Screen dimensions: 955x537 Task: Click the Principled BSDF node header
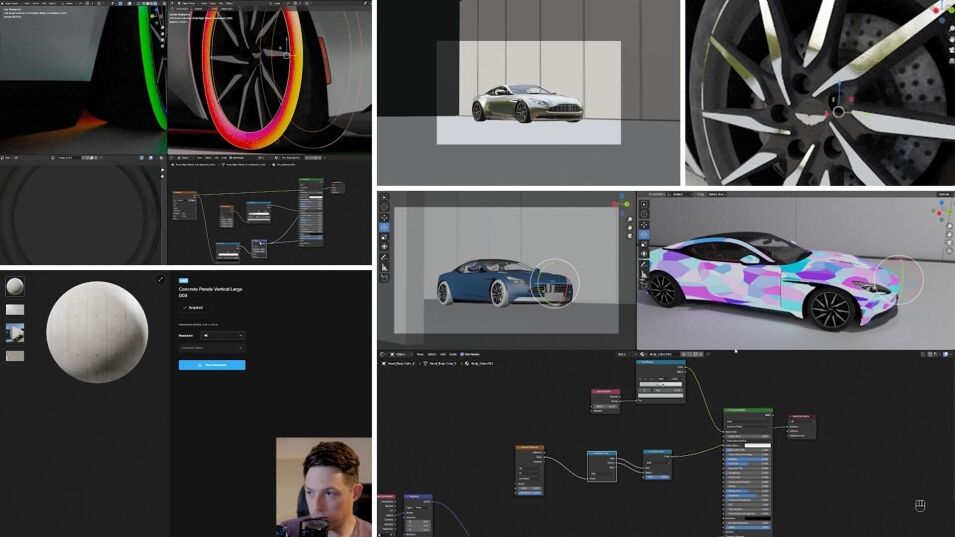point(748,410)
